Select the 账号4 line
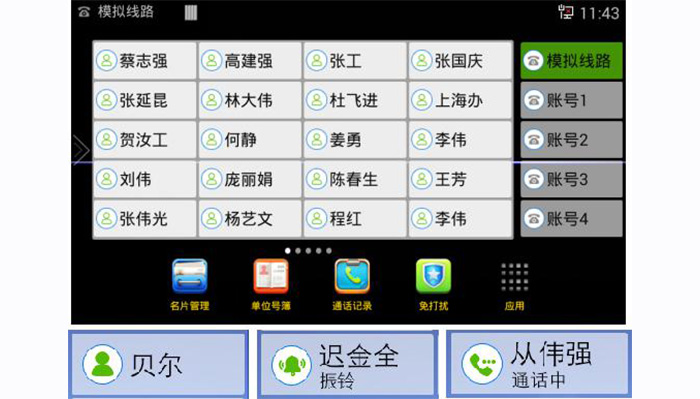The image size is (700, 399). 571,219
